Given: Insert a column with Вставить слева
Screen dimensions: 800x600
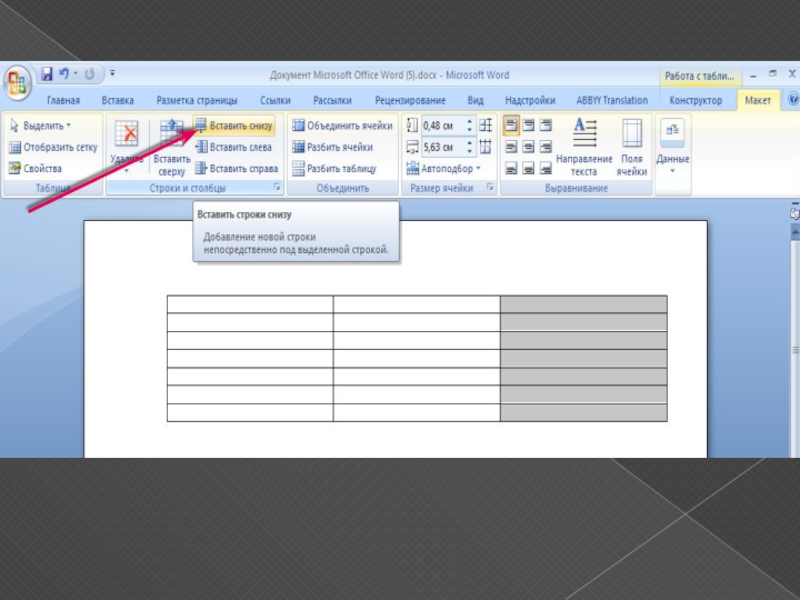Looking at the screenshot, I should pos(235,147).
